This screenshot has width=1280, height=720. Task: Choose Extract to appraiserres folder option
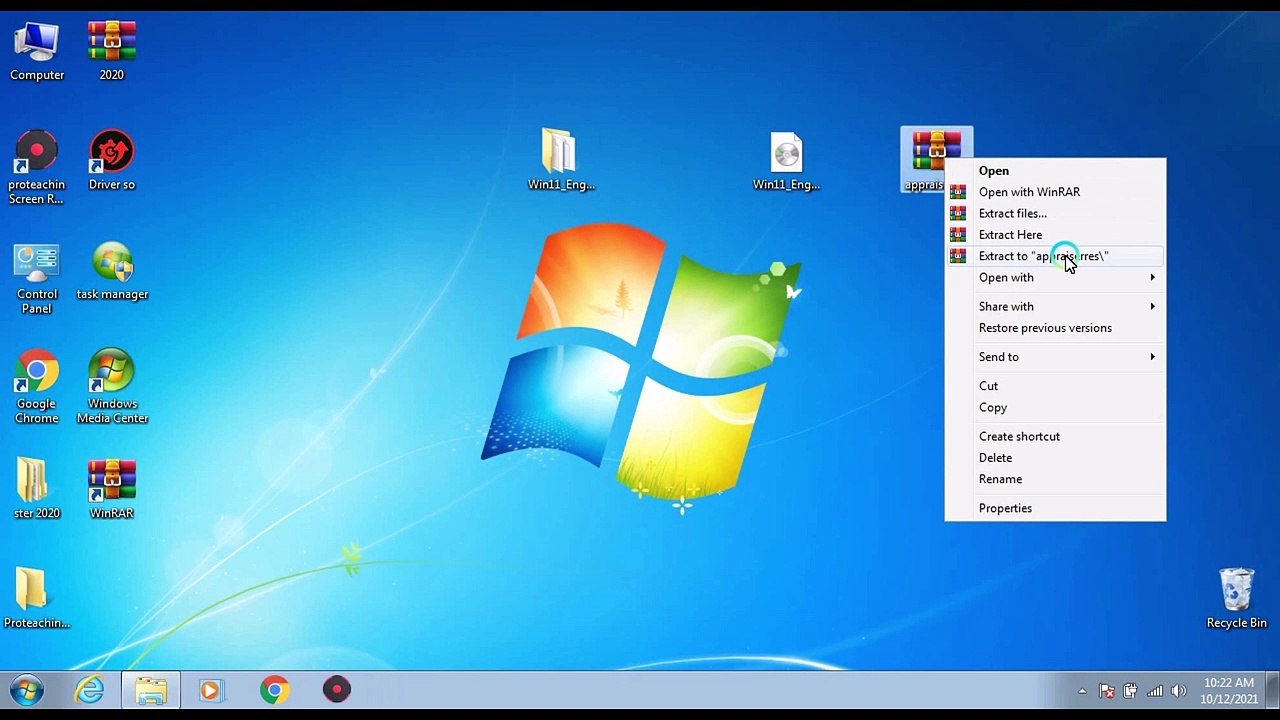click(x=1055, y=256)
